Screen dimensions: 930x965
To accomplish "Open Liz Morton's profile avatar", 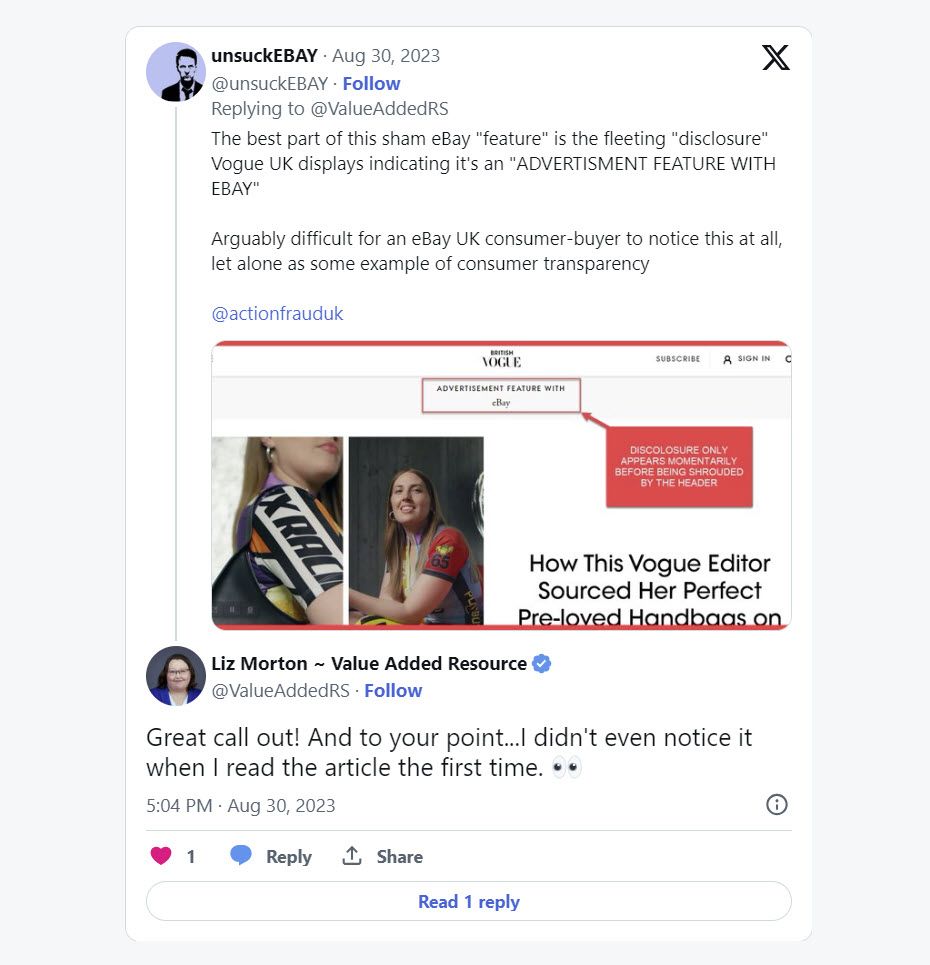I will (x=176, y=676).
